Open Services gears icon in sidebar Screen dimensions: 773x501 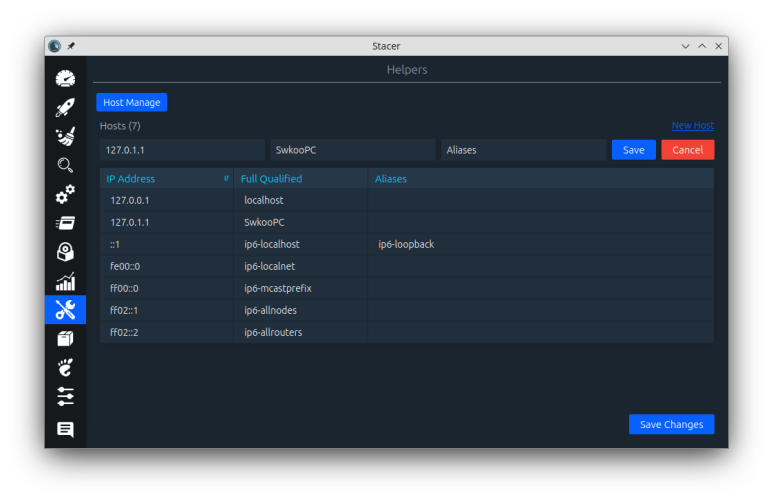(x=65, y=194)
